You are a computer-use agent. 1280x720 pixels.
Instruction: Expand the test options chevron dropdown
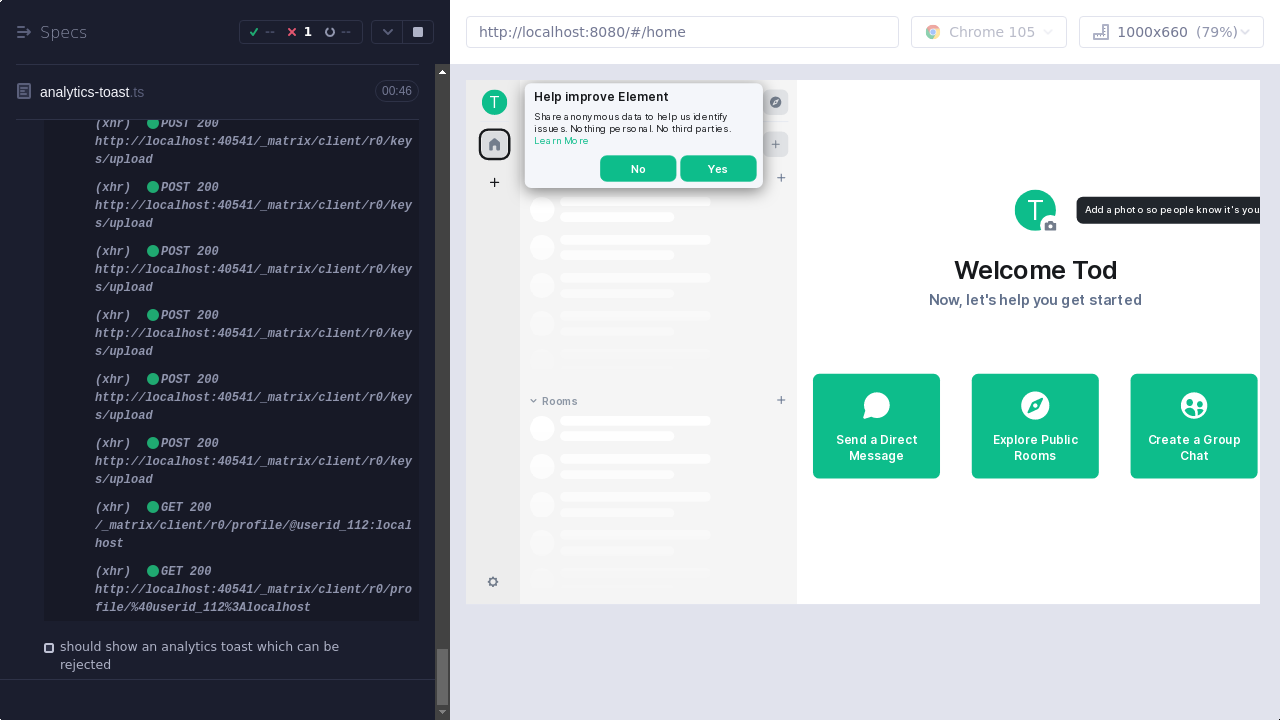pyautogui.click(x=387, y=32)
